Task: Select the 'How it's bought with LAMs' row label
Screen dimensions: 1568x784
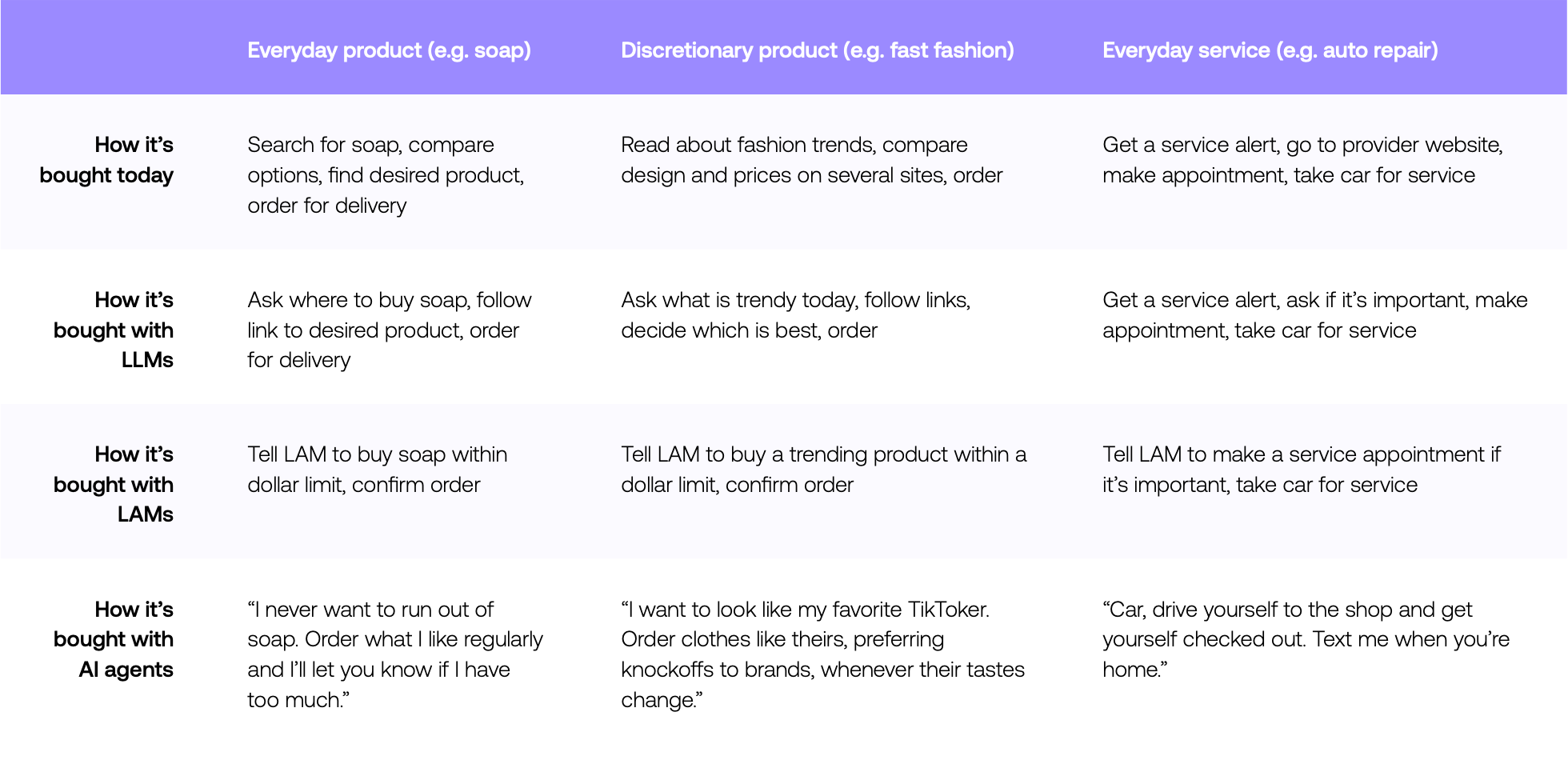Action: (114, 484)
